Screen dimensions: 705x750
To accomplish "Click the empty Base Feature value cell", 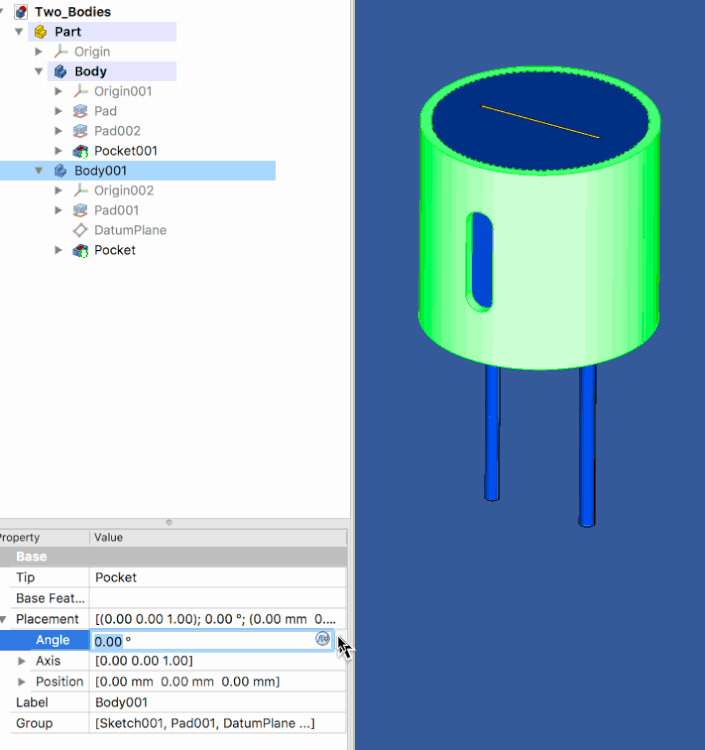I will [x=218, y=598].
